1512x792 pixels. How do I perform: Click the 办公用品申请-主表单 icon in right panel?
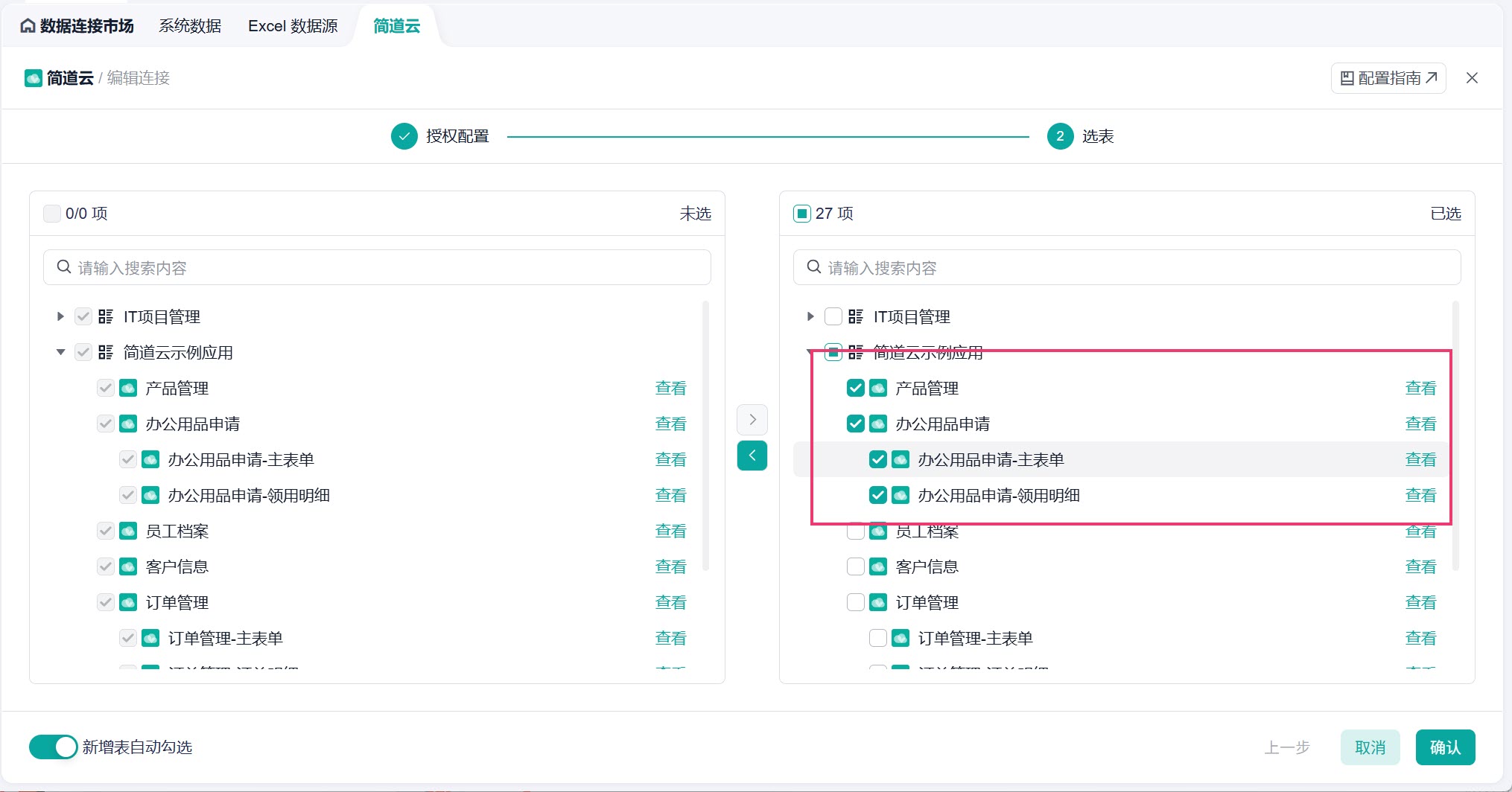900,459
